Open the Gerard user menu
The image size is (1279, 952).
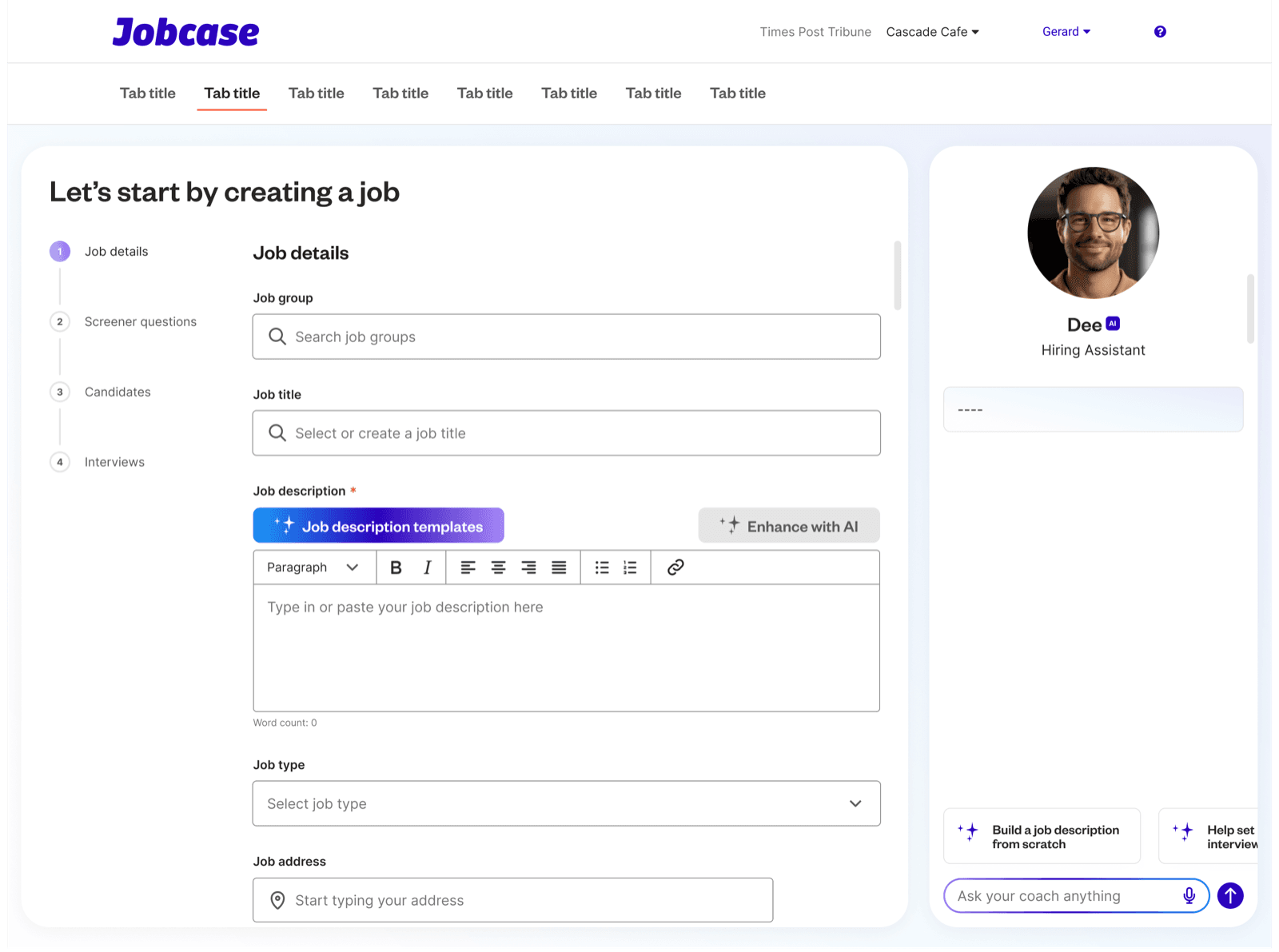pyautogui.click(x=1066, y=32)
